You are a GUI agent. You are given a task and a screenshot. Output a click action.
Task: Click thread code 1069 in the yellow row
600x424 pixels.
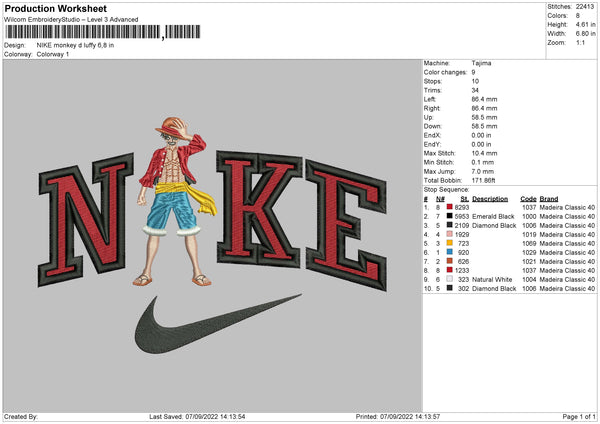coord(529,243)
